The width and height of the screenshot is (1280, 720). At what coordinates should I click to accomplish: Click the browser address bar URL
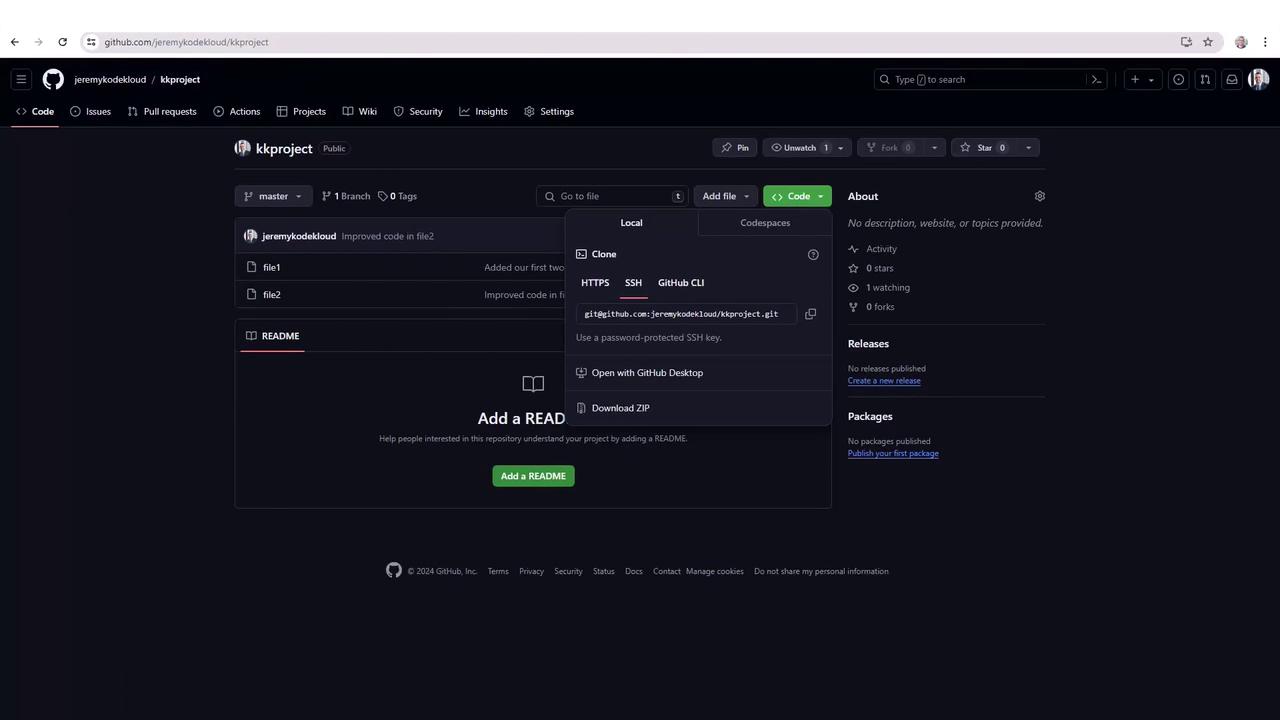point(186,42)
